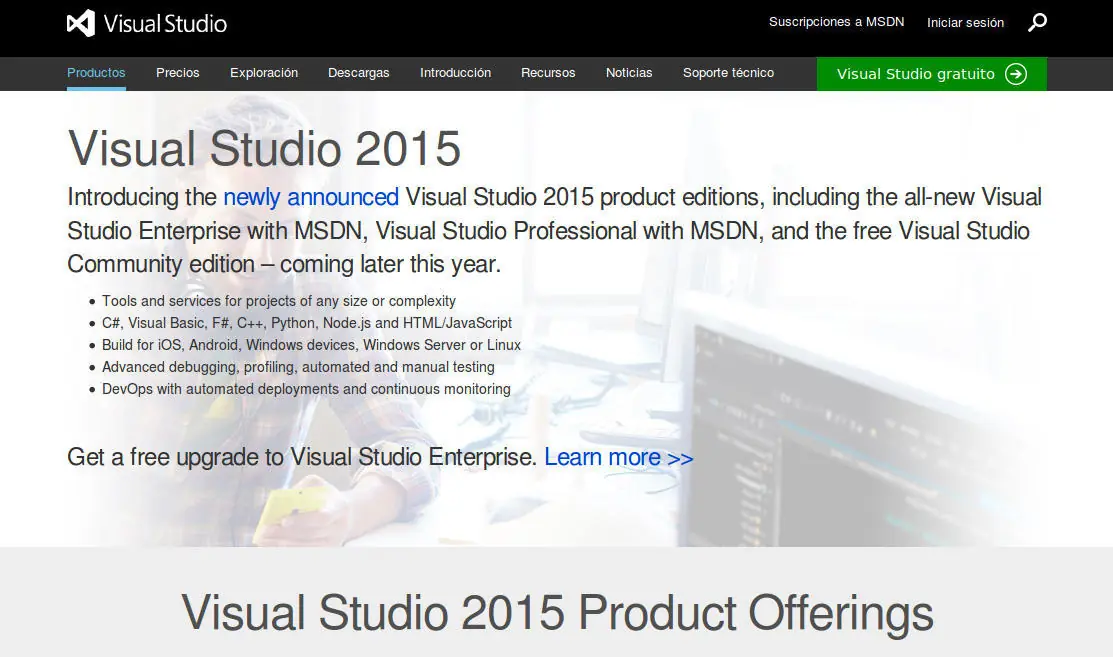1113x657 pixels.
Task: Click the Recursos menu item
Action: click(548, 72)
